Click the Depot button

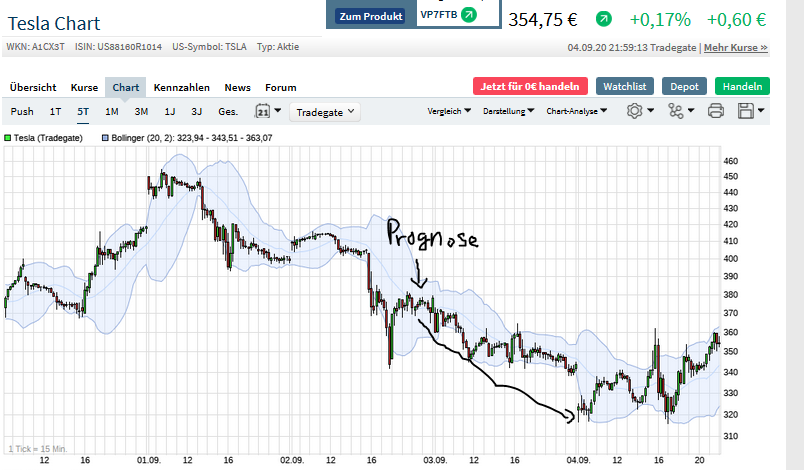click(685, 86)
